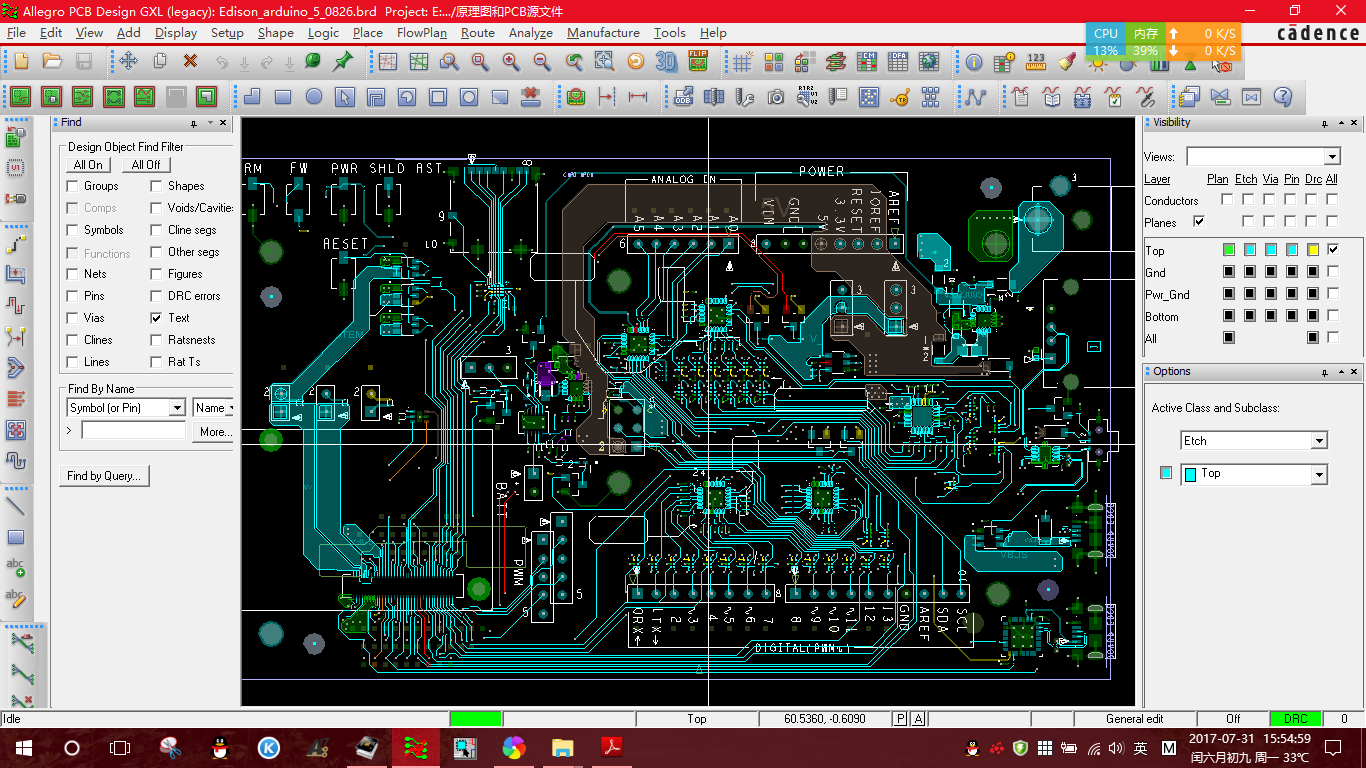Image resolution: width=1366 pixels, height=768 pixels.
Task: Open the DFA spreadsheet icon
Action: 898,62
